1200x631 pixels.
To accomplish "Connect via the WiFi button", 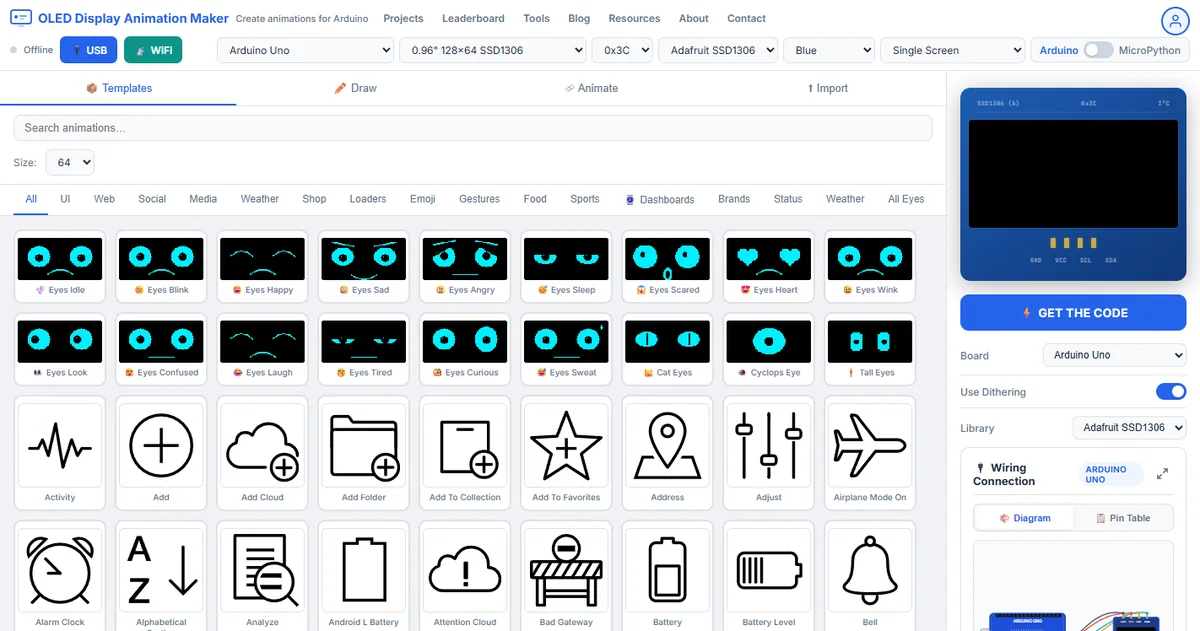I will 153,50.
